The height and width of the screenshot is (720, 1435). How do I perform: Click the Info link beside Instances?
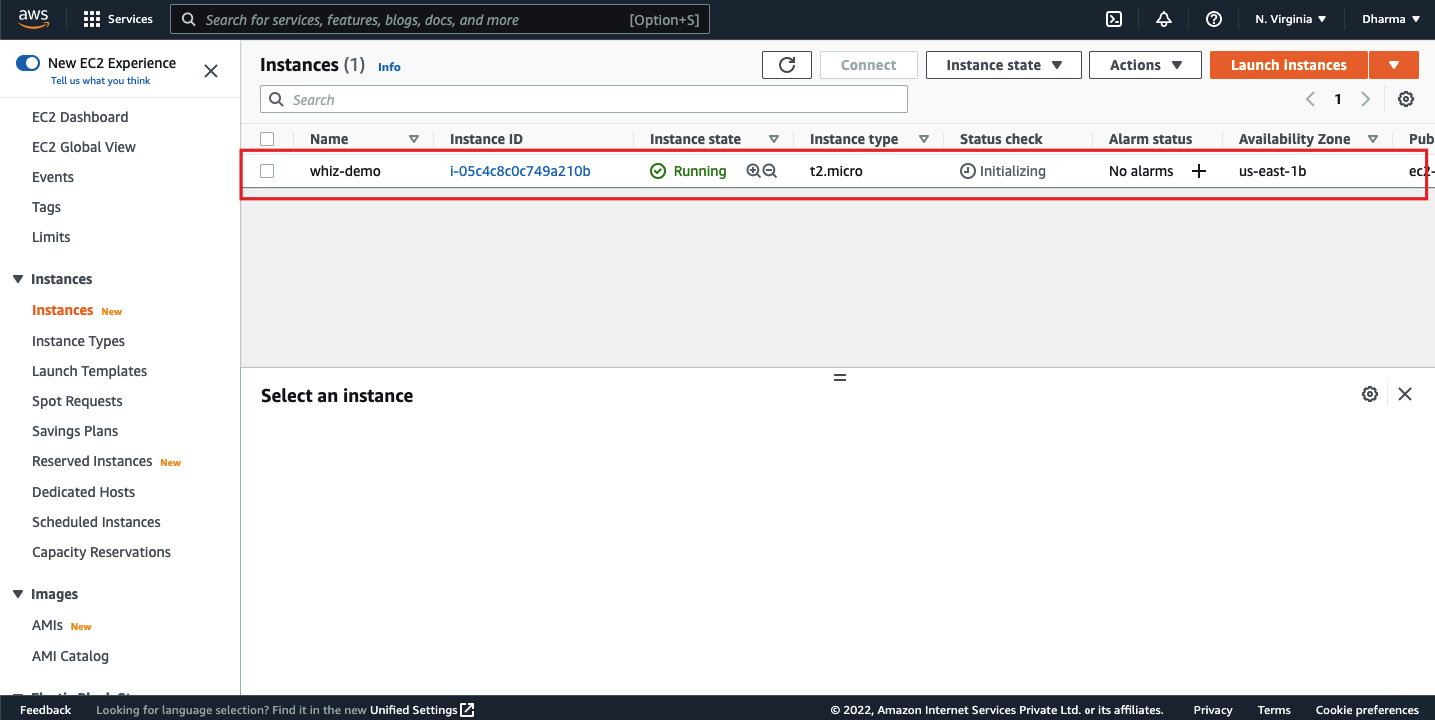click(389, 67)
